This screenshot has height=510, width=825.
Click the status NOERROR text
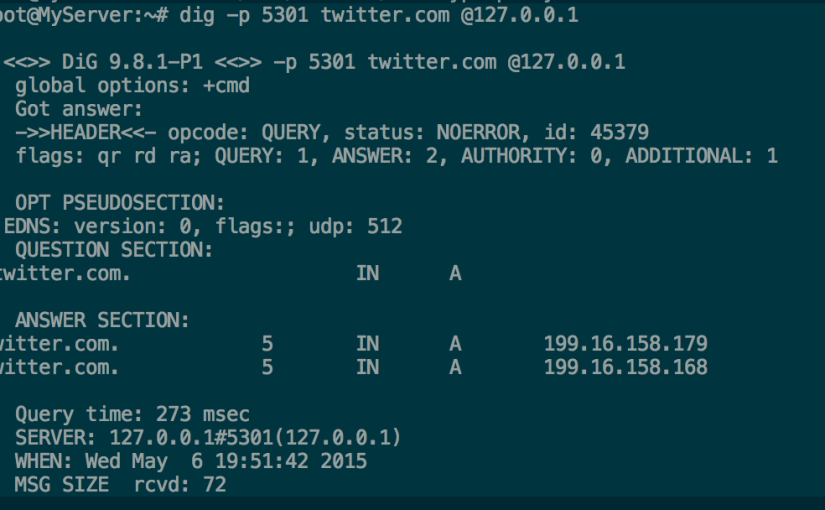pyautogui.click(x=437, y=133)
